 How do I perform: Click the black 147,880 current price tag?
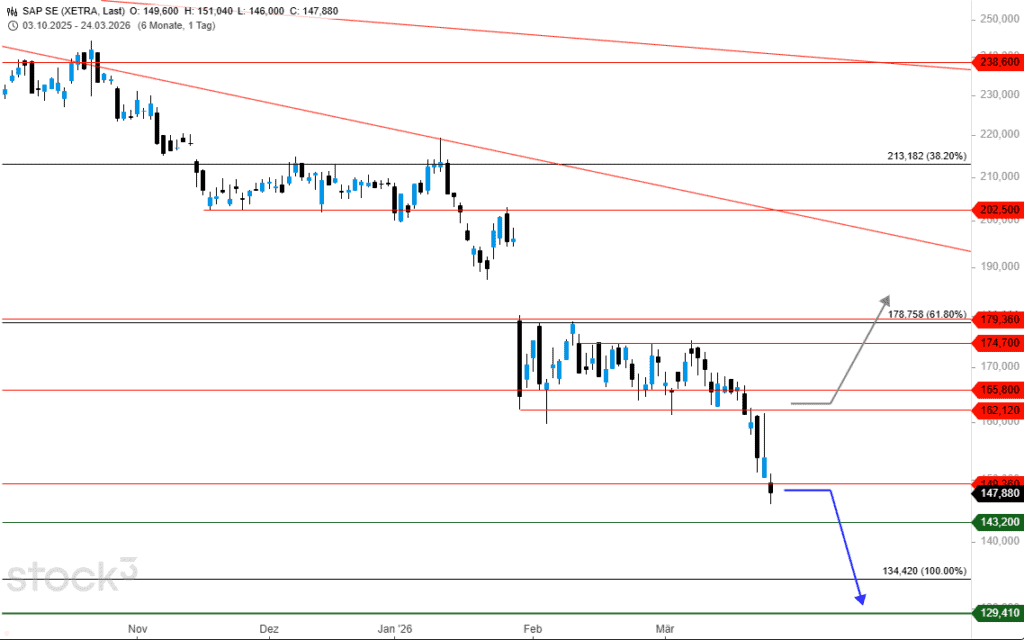point(996,492)
